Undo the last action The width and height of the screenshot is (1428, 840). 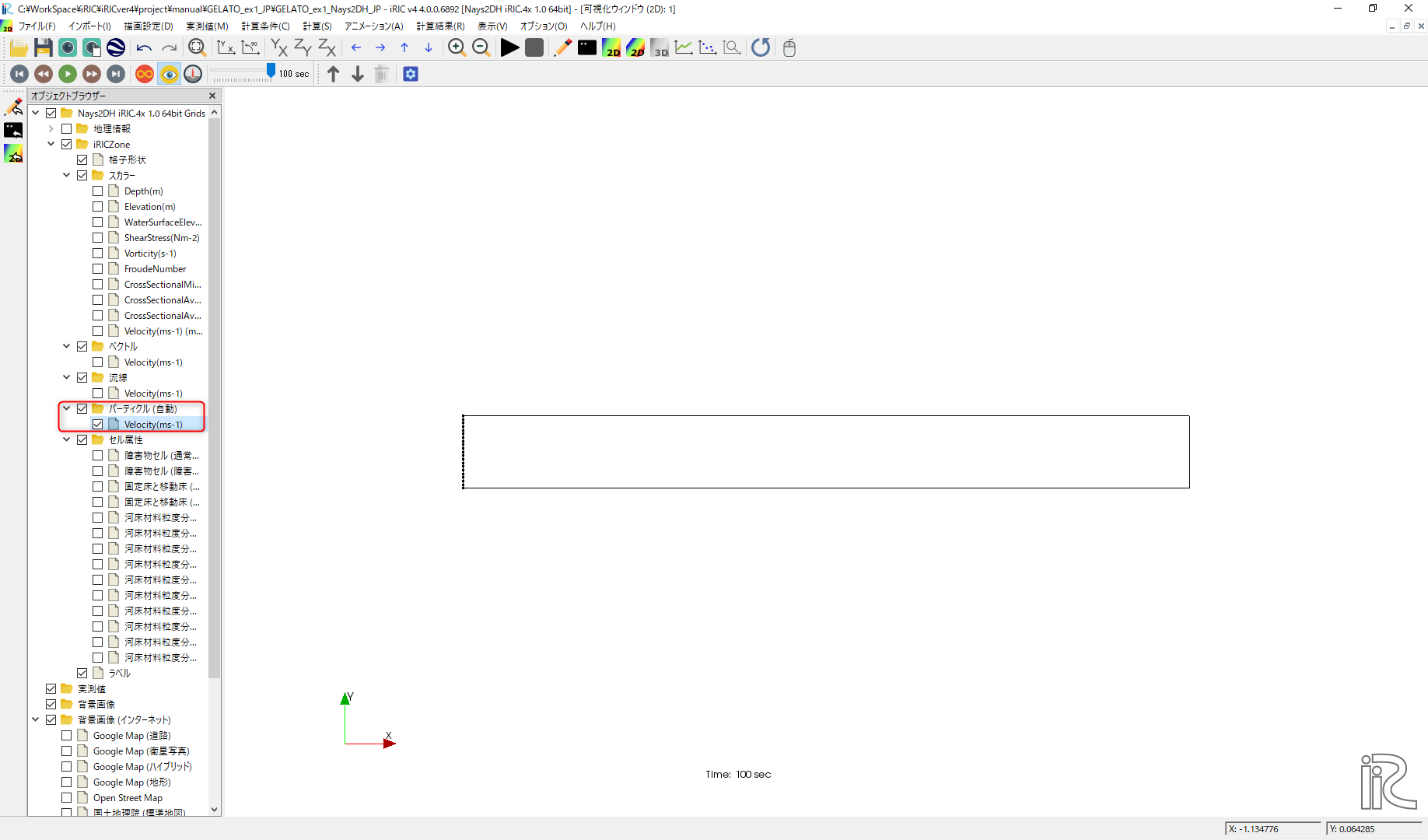click(144, 48)
